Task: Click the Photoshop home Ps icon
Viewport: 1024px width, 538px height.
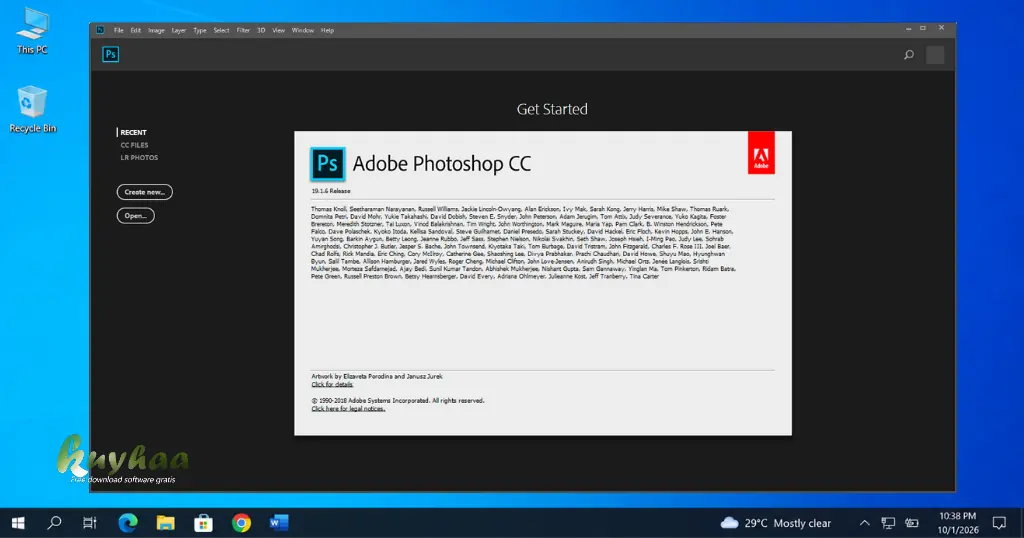Action: click(110, 54)
